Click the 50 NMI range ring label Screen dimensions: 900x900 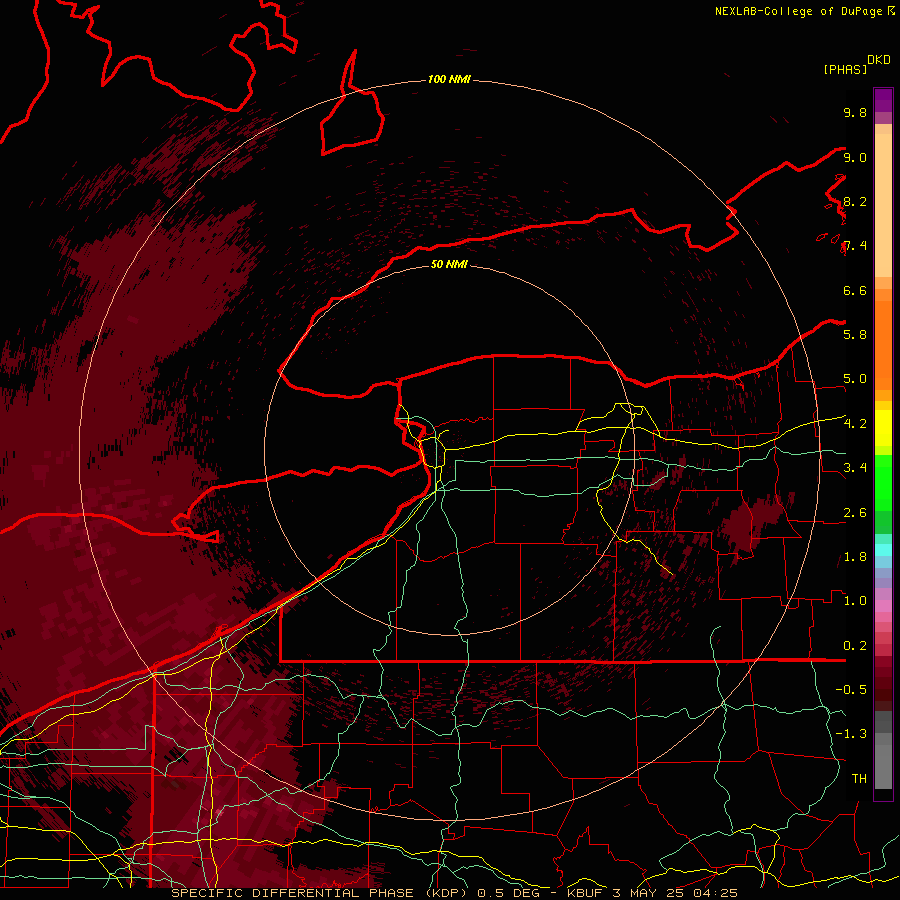[x=449, y=264]
